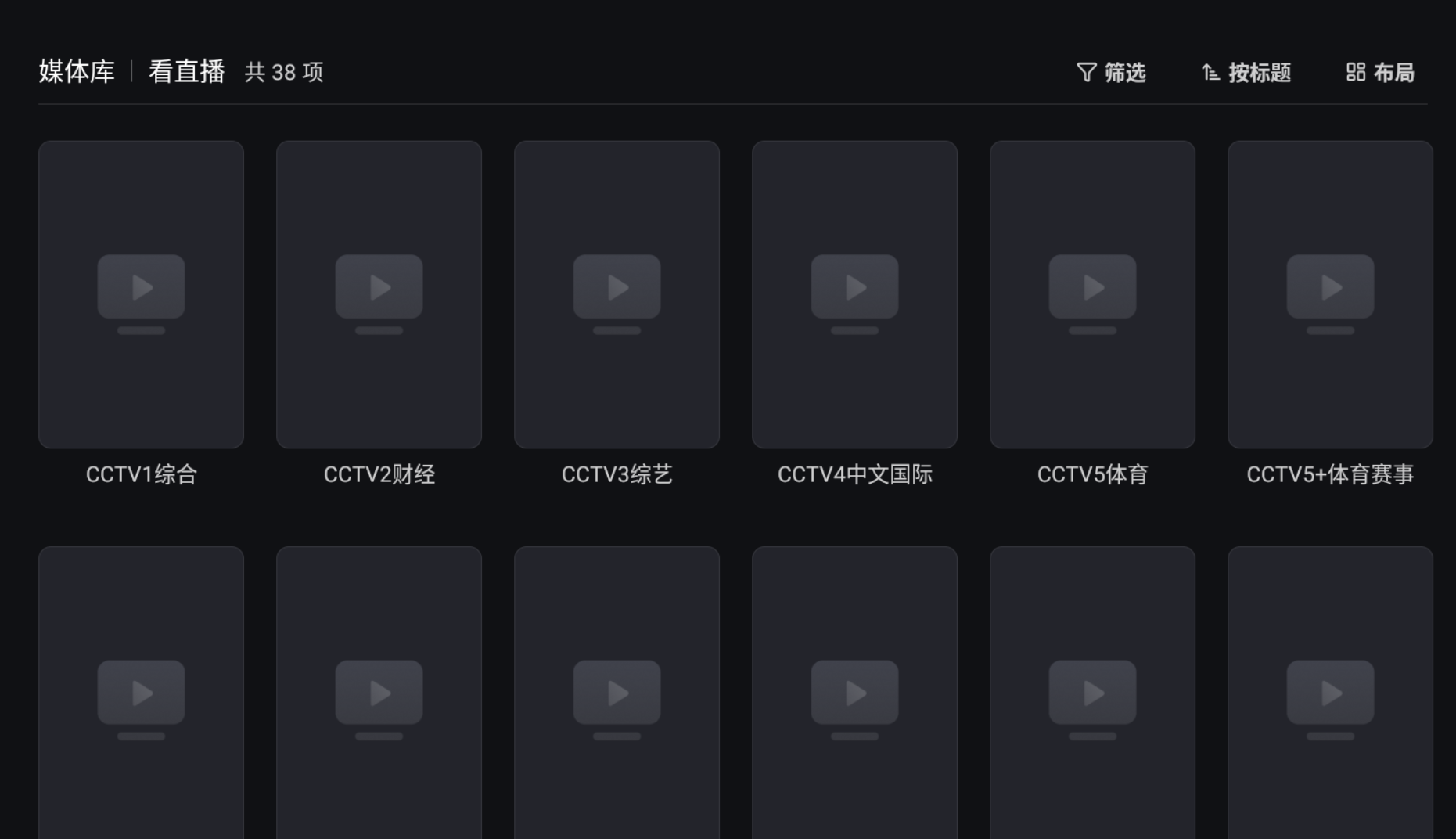Image resolution: width=1456 pixels, height=839 pixels.
Task: Go back to 媒体库 breadcrumb
Action: point(77,72)
